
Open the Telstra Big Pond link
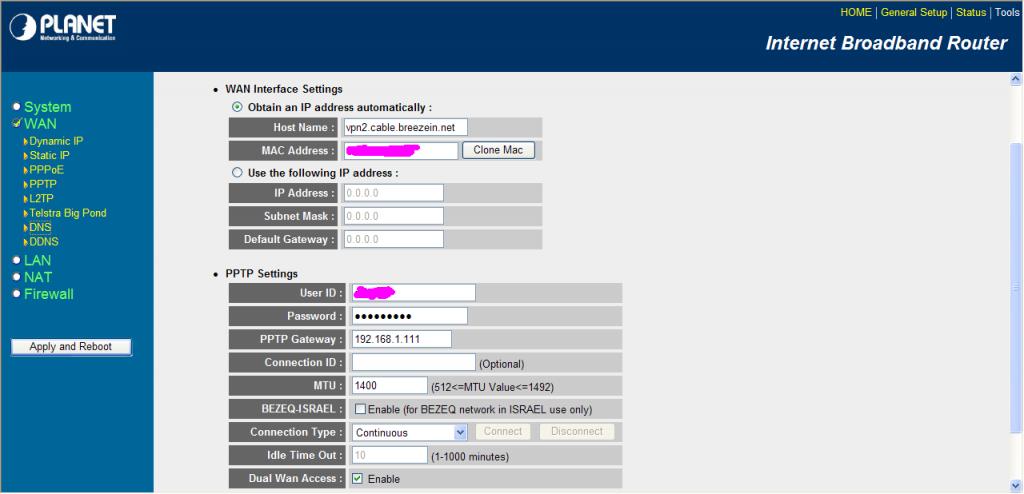click(67, 213)
